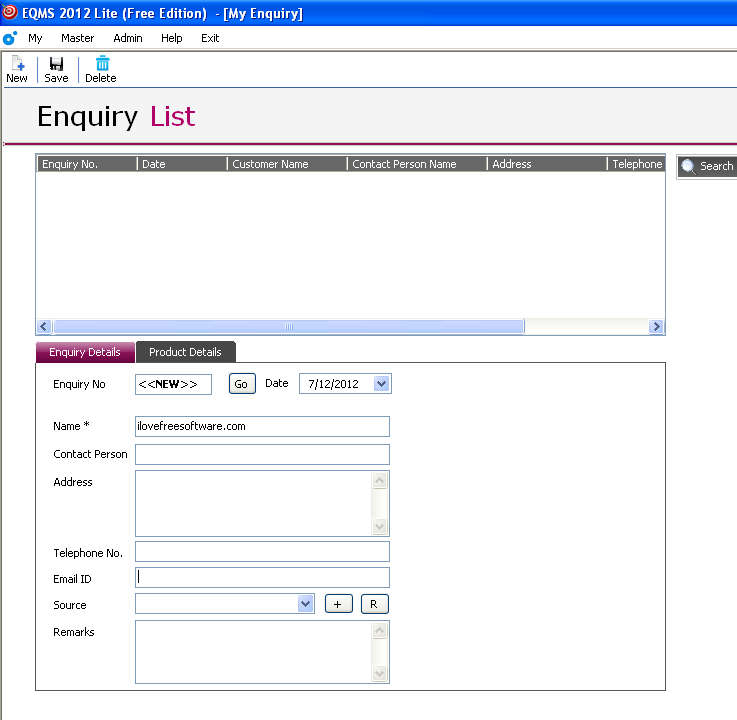
Task: Click the enquiry list left scroll arrow
Action: pos(44,326)
